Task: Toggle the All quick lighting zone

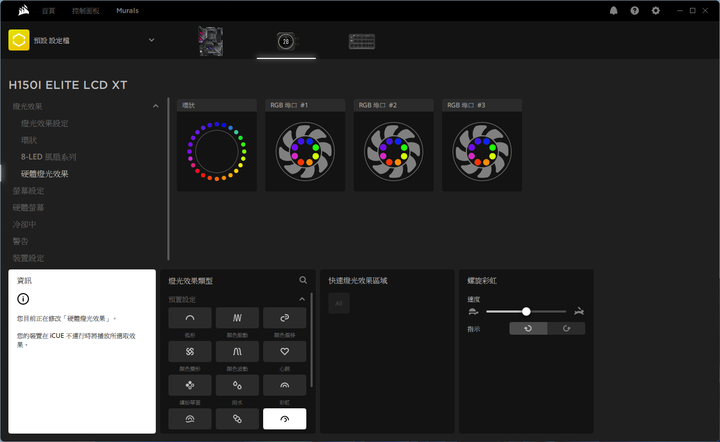Action: [x=339, y=303]
